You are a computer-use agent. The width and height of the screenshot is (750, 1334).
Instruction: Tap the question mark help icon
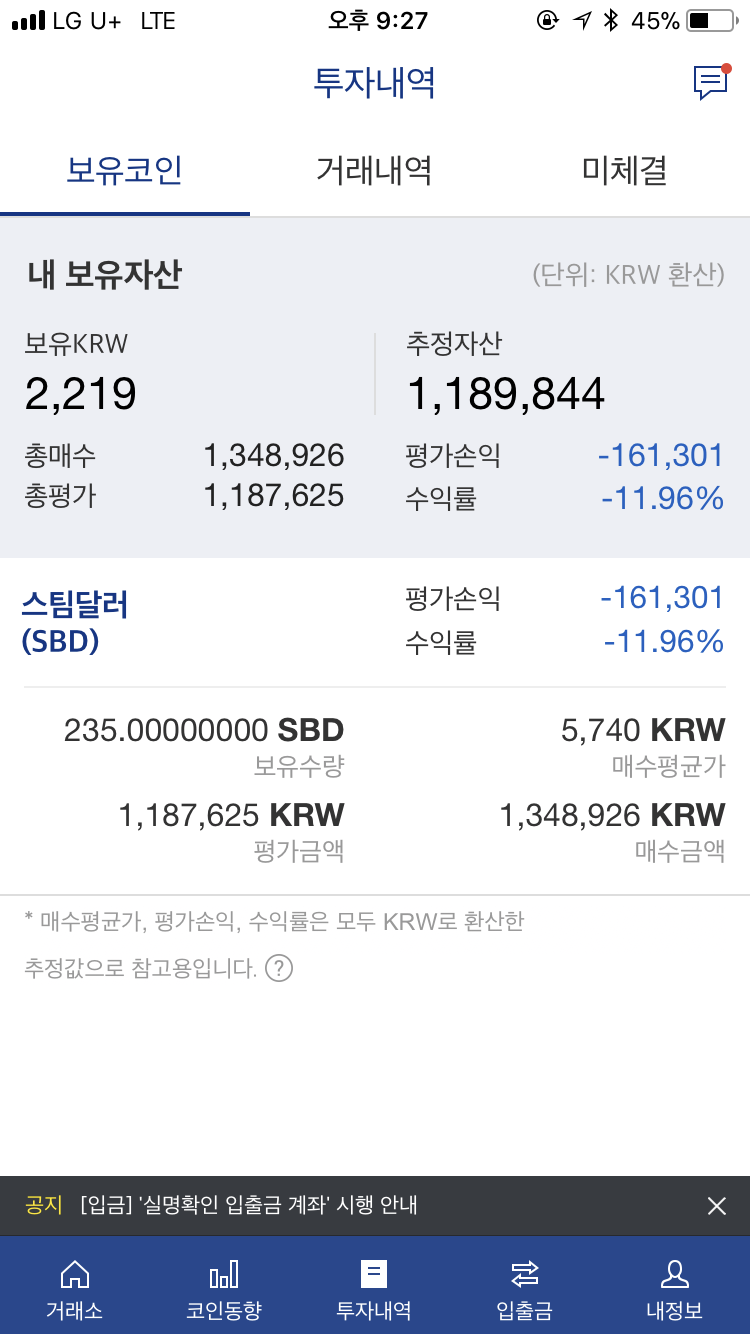point(279,968)
